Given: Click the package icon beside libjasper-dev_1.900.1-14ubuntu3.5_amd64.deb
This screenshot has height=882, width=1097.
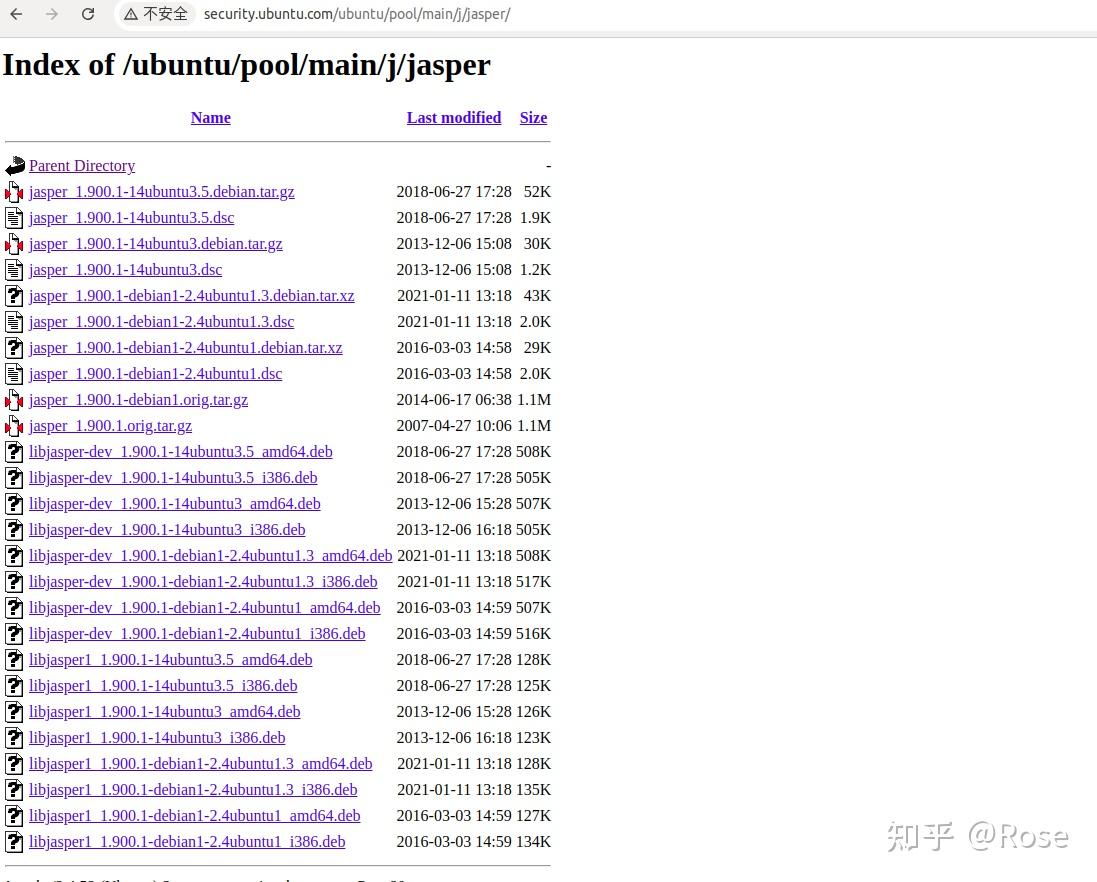Looking at the screenshot, I should [x=14, y=451].
